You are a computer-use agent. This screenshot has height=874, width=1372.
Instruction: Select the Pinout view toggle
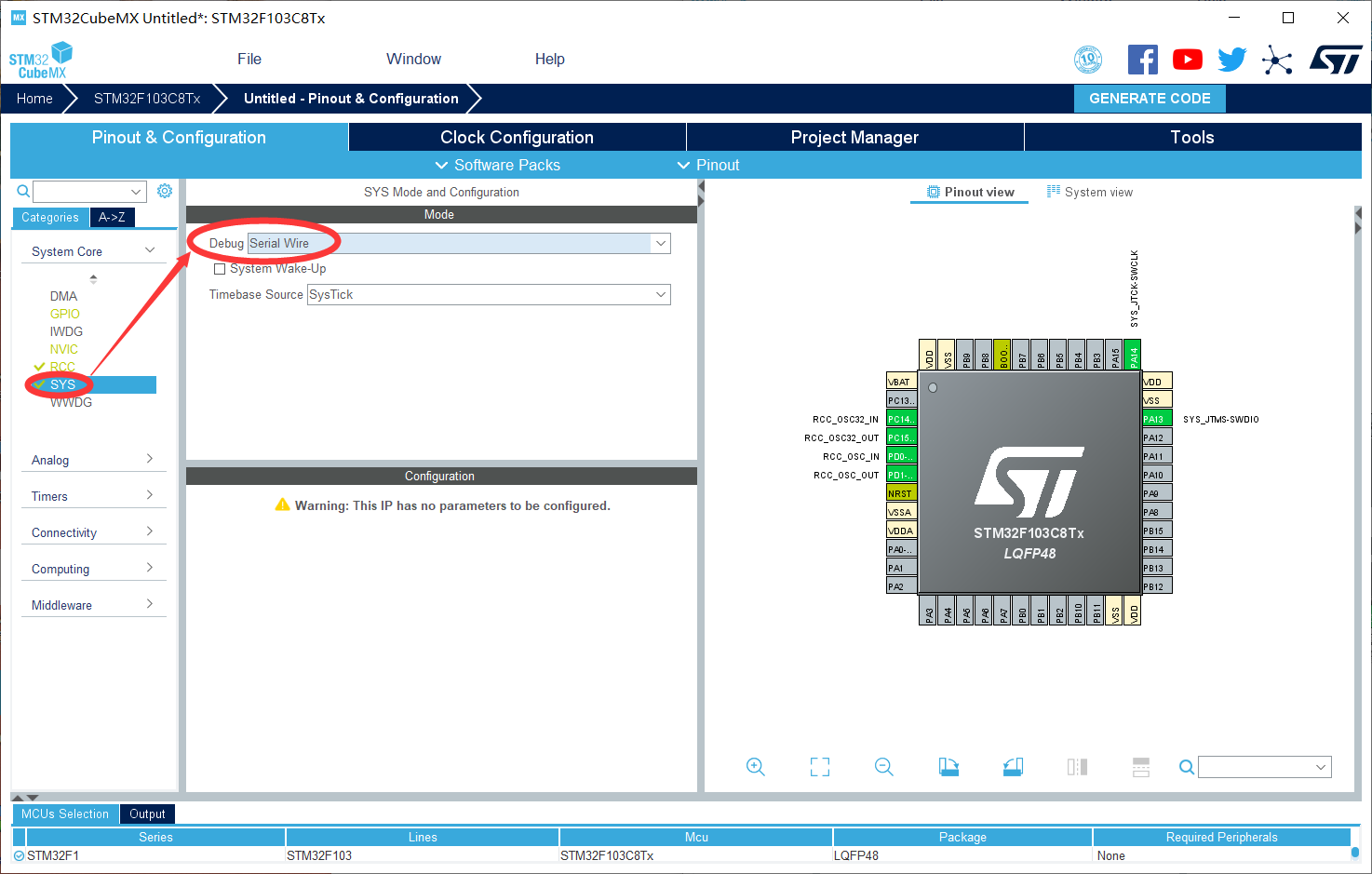tap(969, 192)
